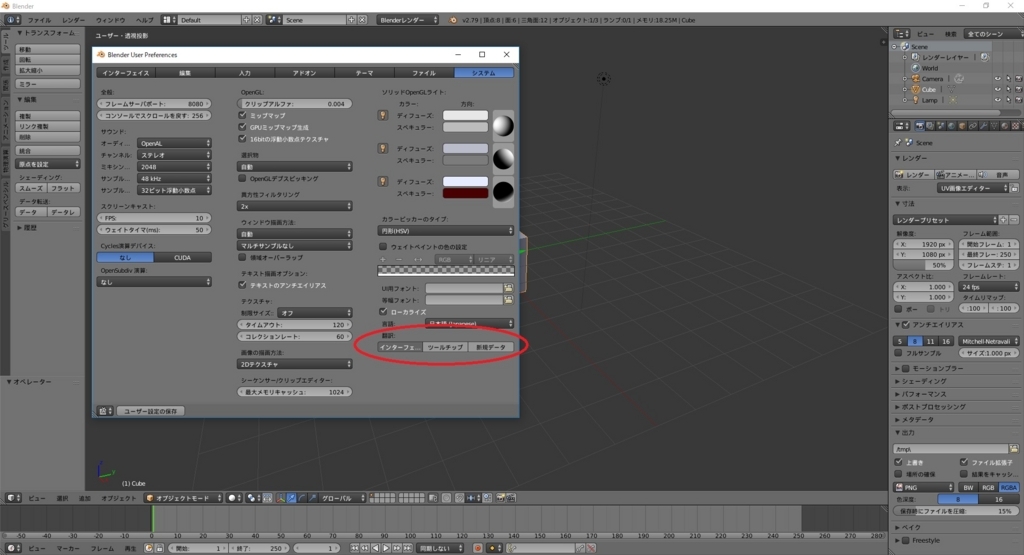
Task: Open the file browser for 等幅フォント
Action: (x=508, y=300)
